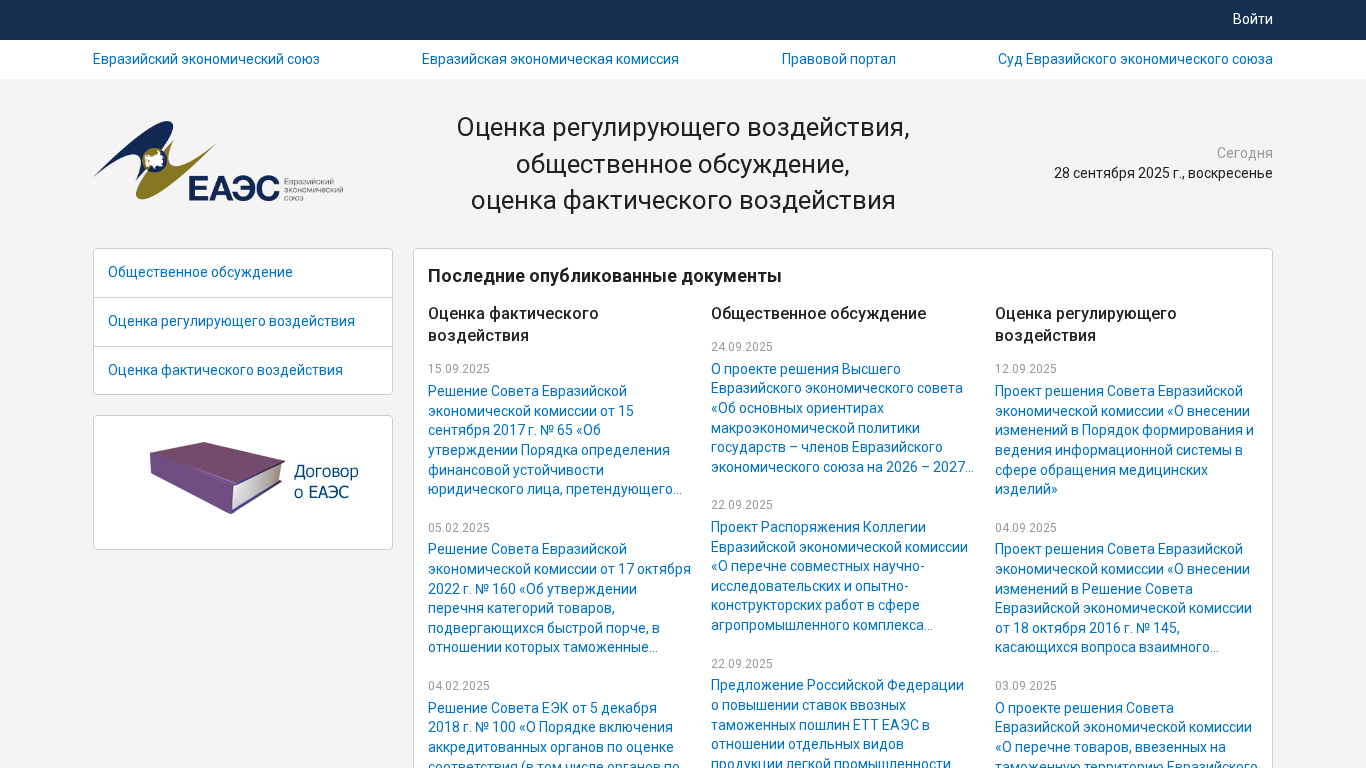Click the ЕАЭС logo
Screen dimensions: 1366x768
218,162
